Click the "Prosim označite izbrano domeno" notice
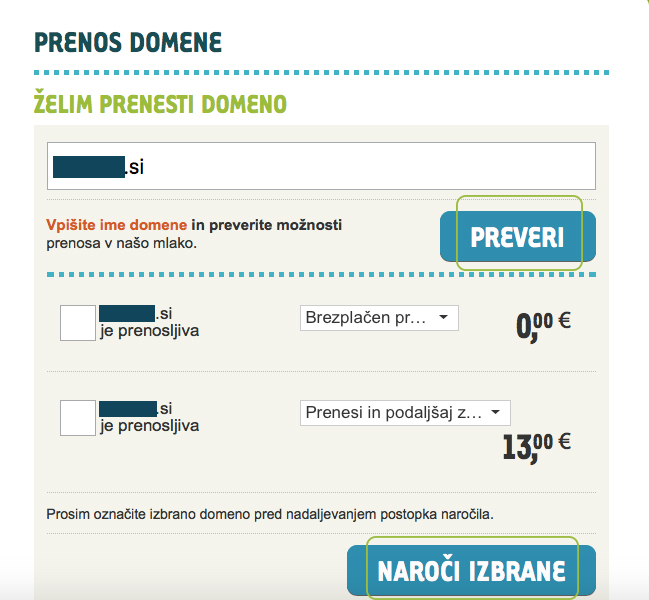The width and height of the screenshot is (649, 600). coord(270,514)
